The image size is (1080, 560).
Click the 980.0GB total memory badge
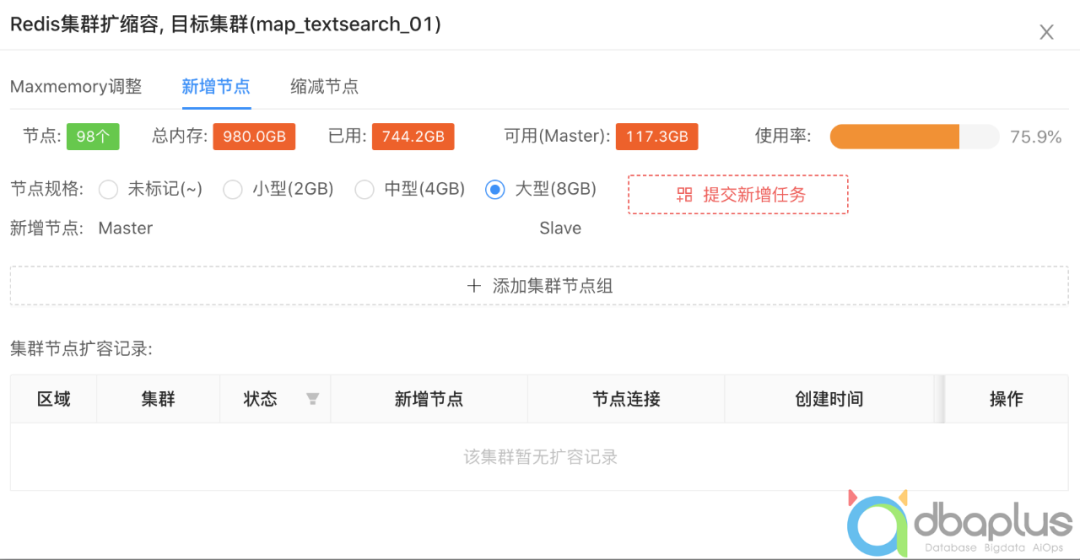pyautogui.click(x=254, y=136)
